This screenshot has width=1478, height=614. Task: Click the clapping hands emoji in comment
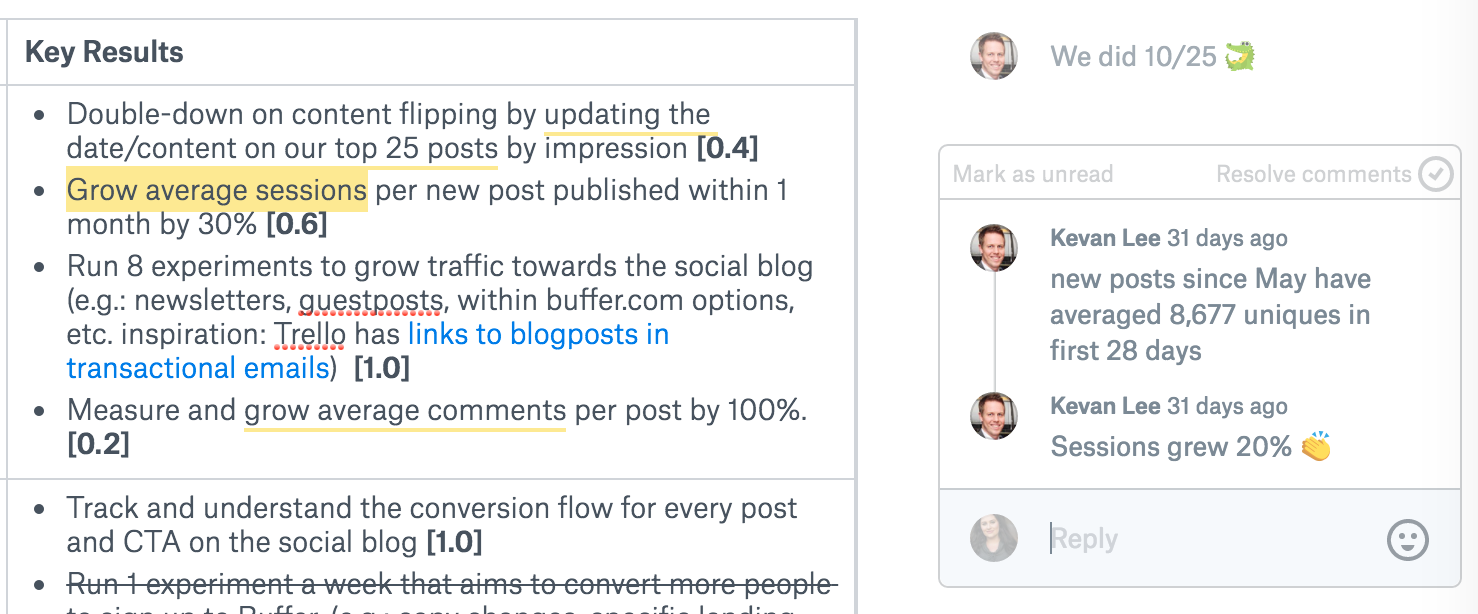pyautogui.click(x=1316, y=446)
